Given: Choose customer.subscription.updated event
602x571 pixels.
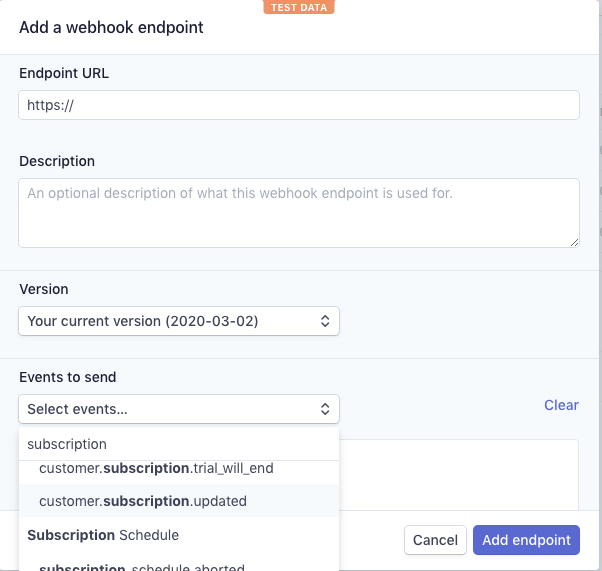Looking at the screenshot, I should click(143, 501).
